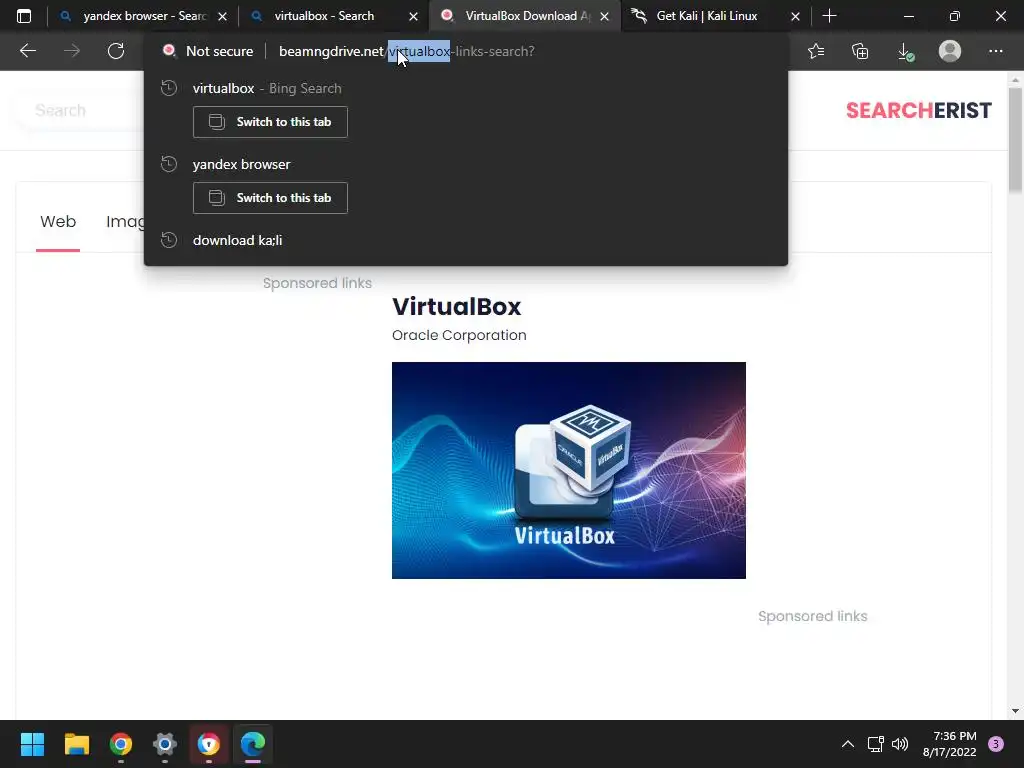Select the virtualbox - Bing Search suggestion

click(x=466, y=88)
